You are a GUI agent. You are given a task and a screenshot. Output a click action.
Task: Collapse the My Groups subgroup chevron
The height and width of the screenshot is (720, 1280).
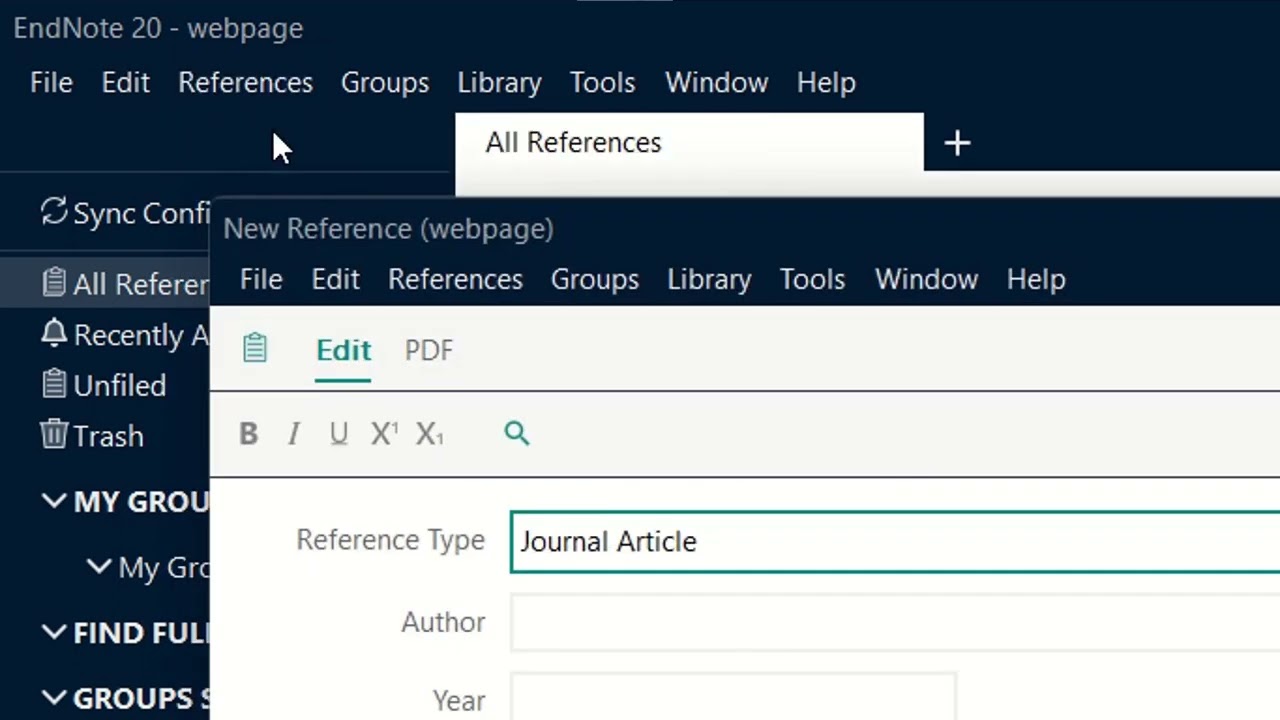pos(99,566)
